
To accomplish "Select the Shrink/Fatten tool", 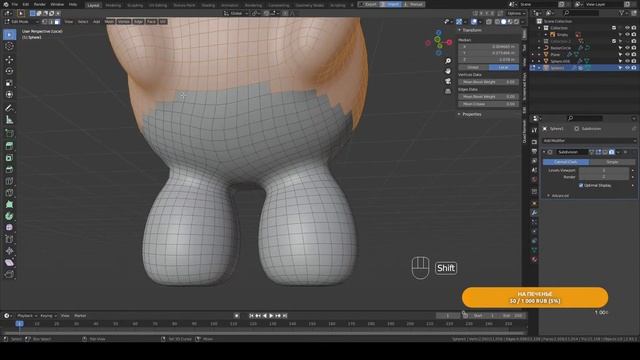I will coord(9,251).
